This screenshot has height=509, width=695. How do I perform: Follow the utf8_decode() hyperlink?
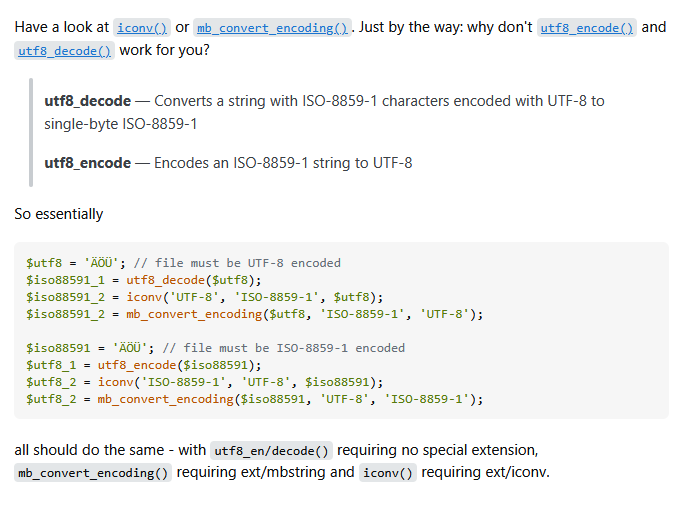coord(64,51)
